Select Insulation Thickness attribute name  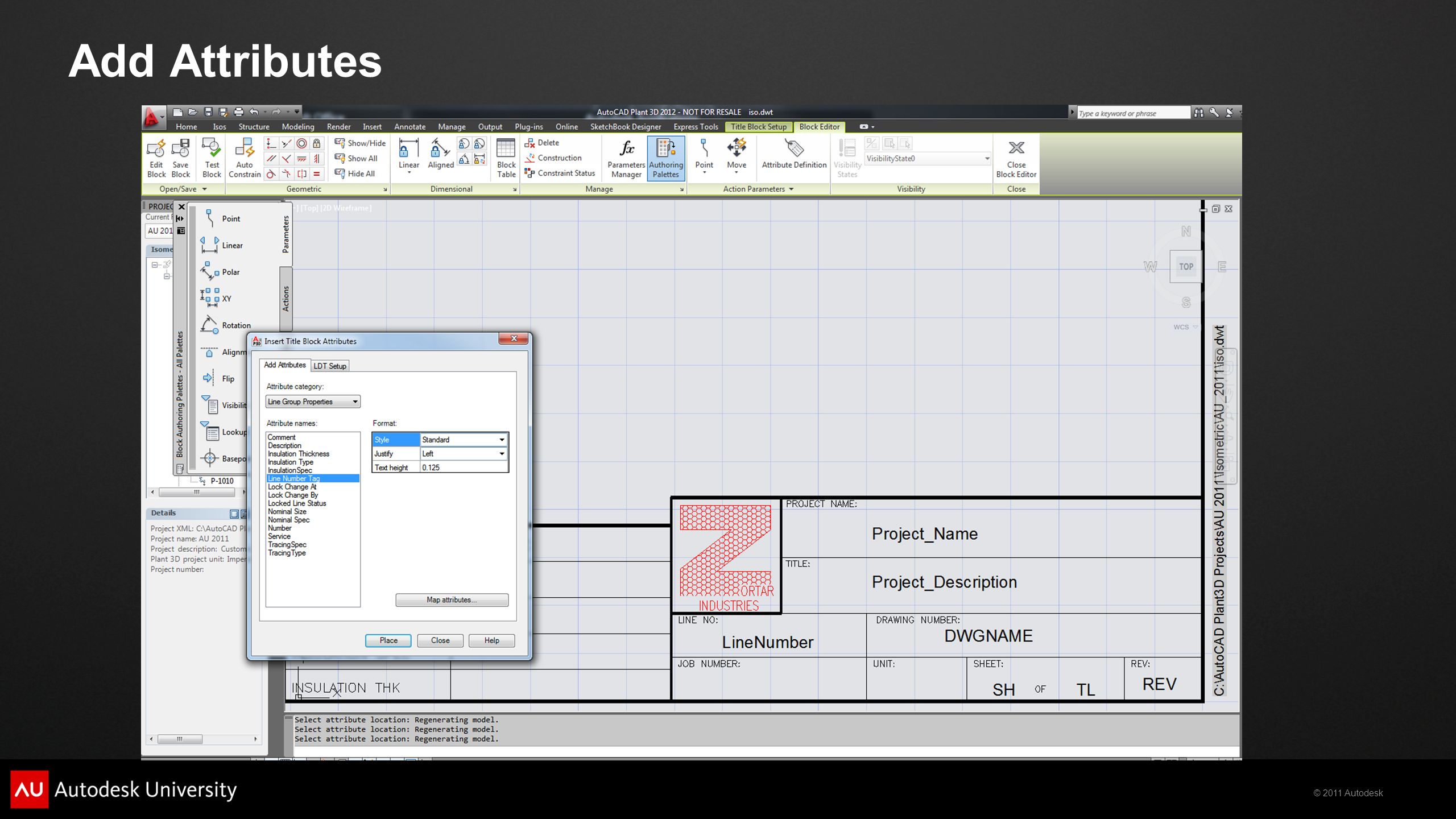tap(299, 454)
